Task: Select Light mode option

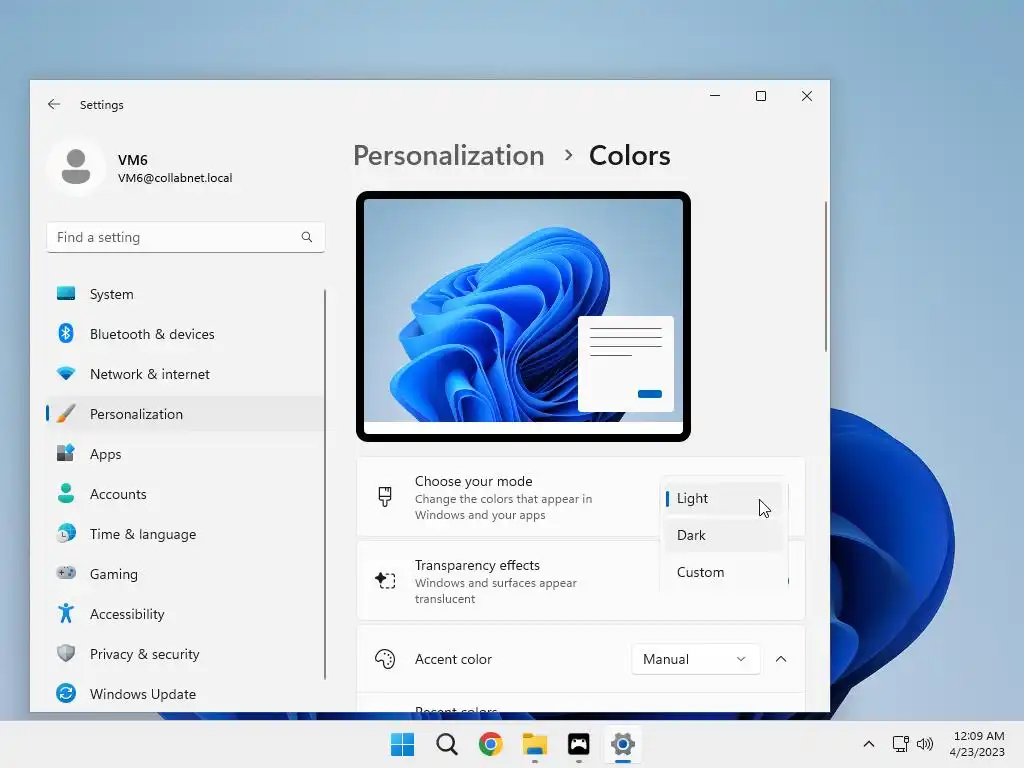Action: 723,498
